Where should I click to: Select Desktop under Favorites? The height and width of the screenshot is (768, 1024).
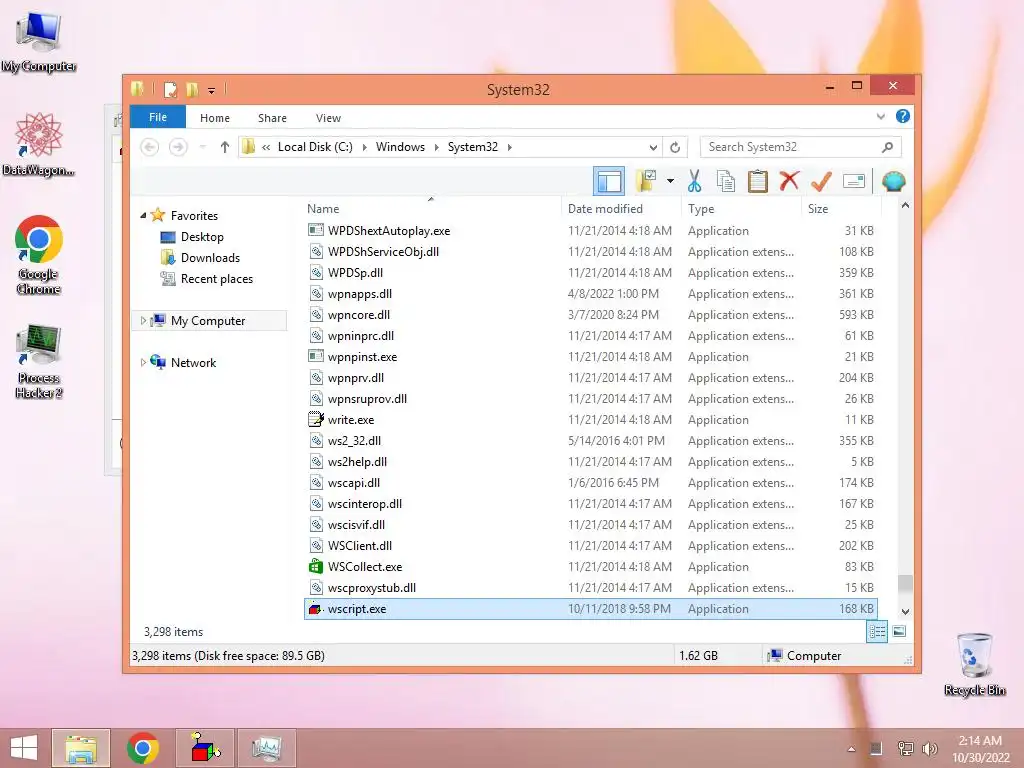[202, 236]
